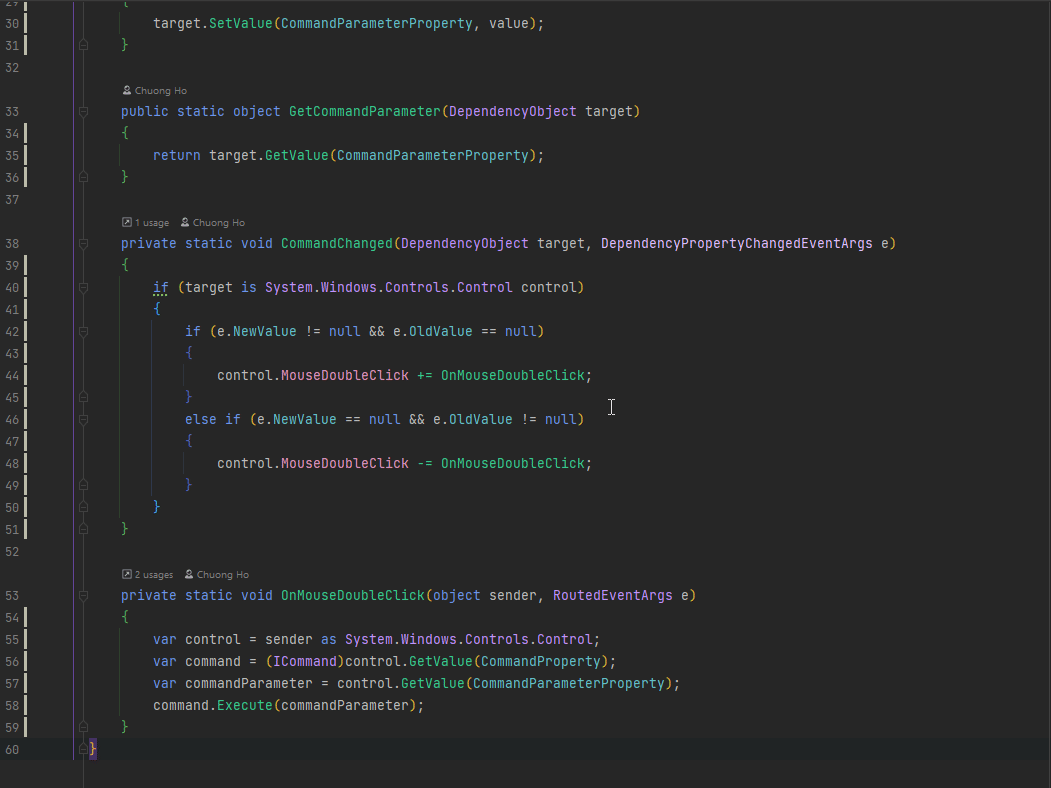
Task: Click the author icon above CommandChanged
Action: (184, 223)
